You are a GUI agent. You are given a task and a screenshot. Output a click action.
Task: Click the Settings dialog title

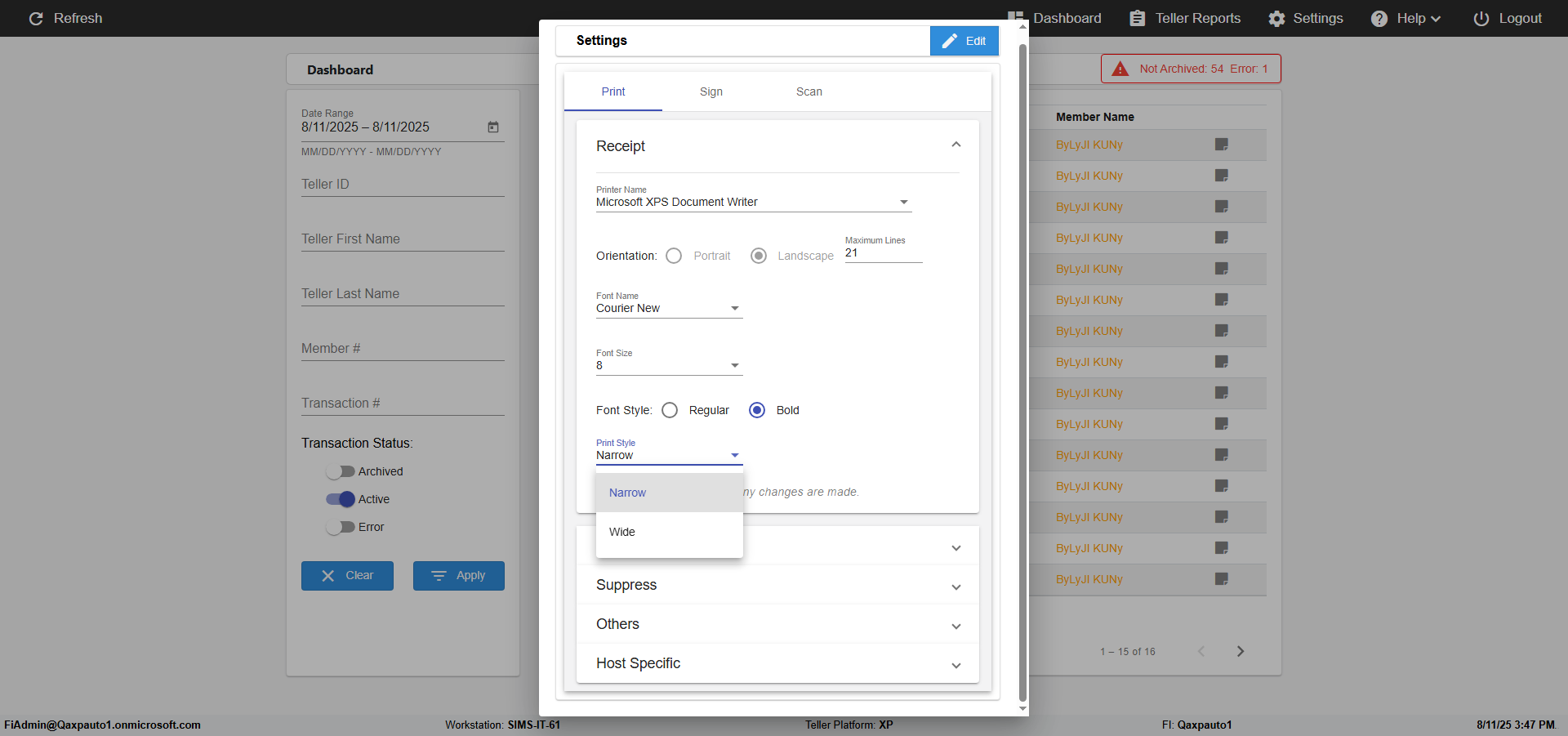(602, 40)
